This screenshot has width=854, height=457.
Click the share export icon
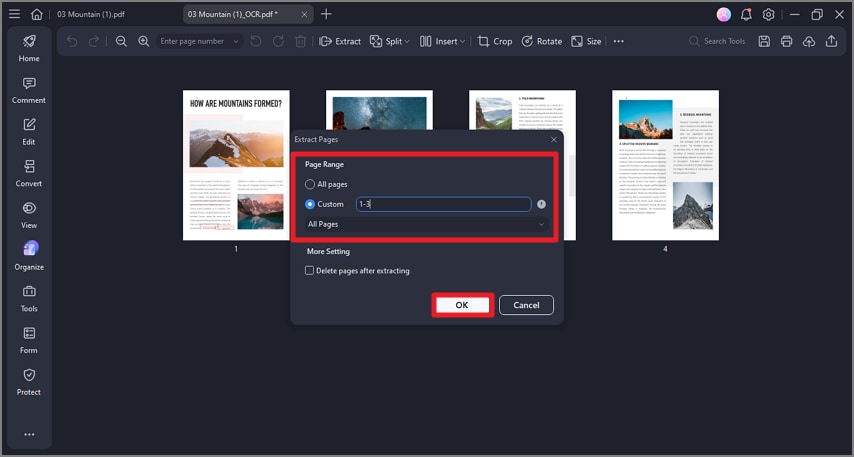[x=831, y=41]
